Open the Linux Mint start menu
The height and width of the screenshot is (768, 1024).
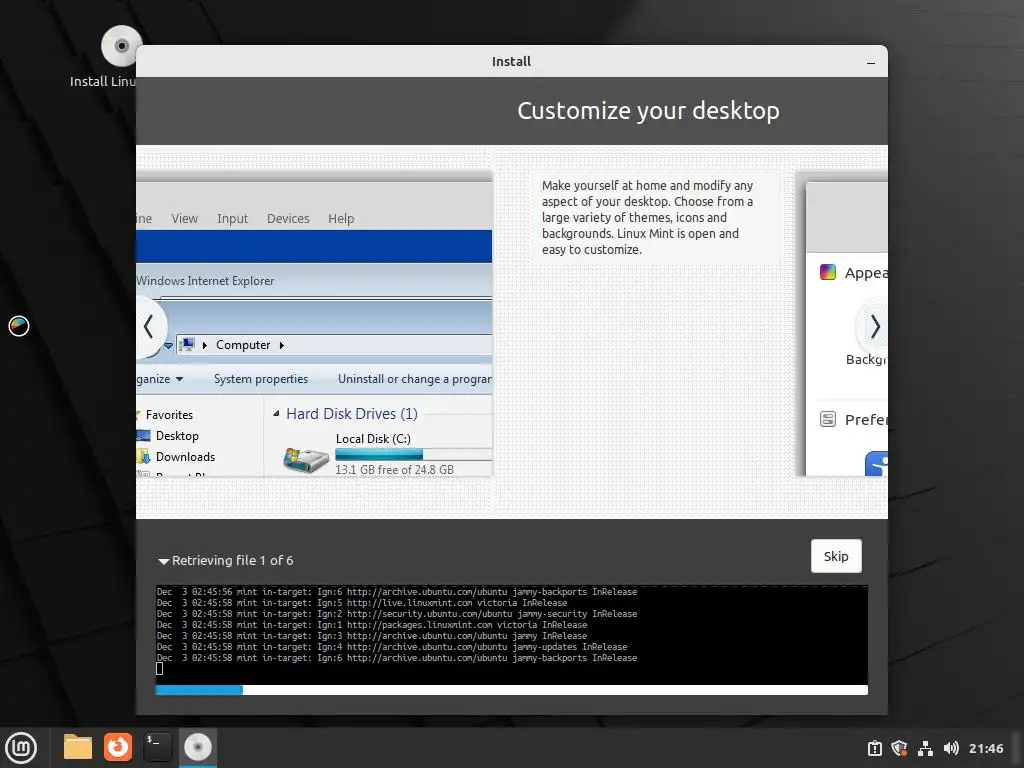pos(21,747)
